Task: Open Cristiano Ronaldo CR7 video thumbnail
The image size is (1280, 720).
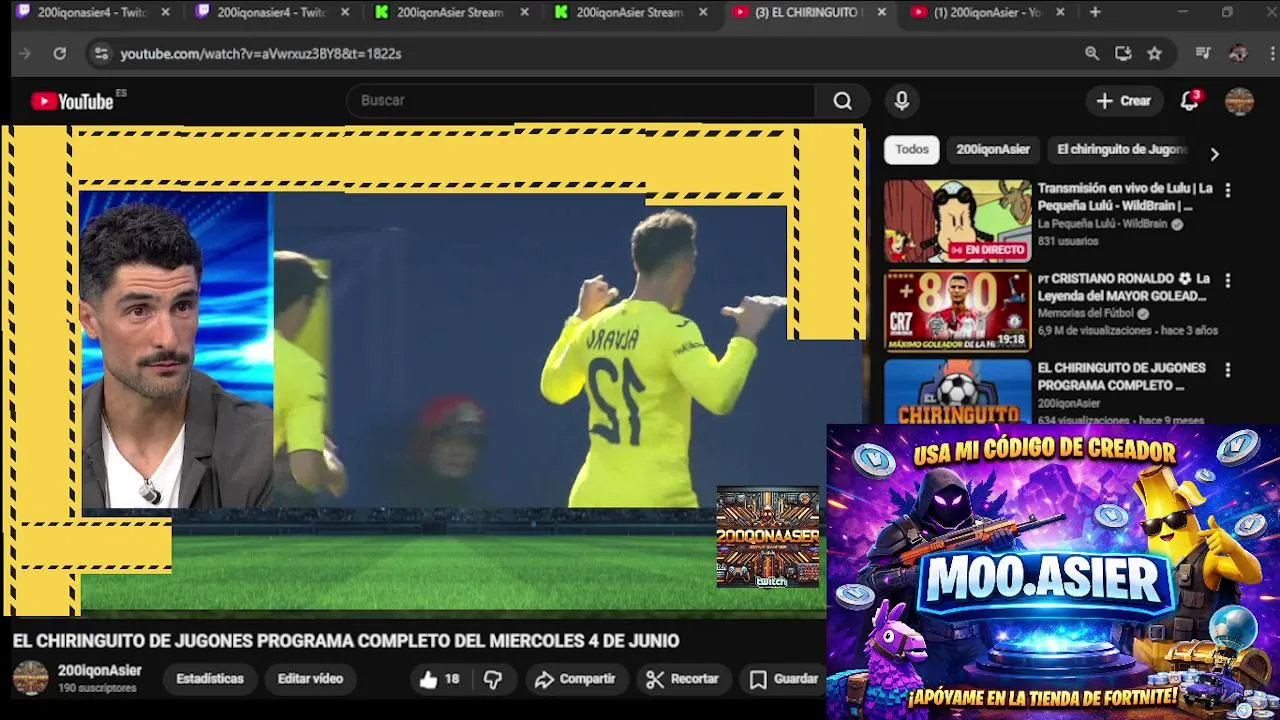Action: coord(957,311)
